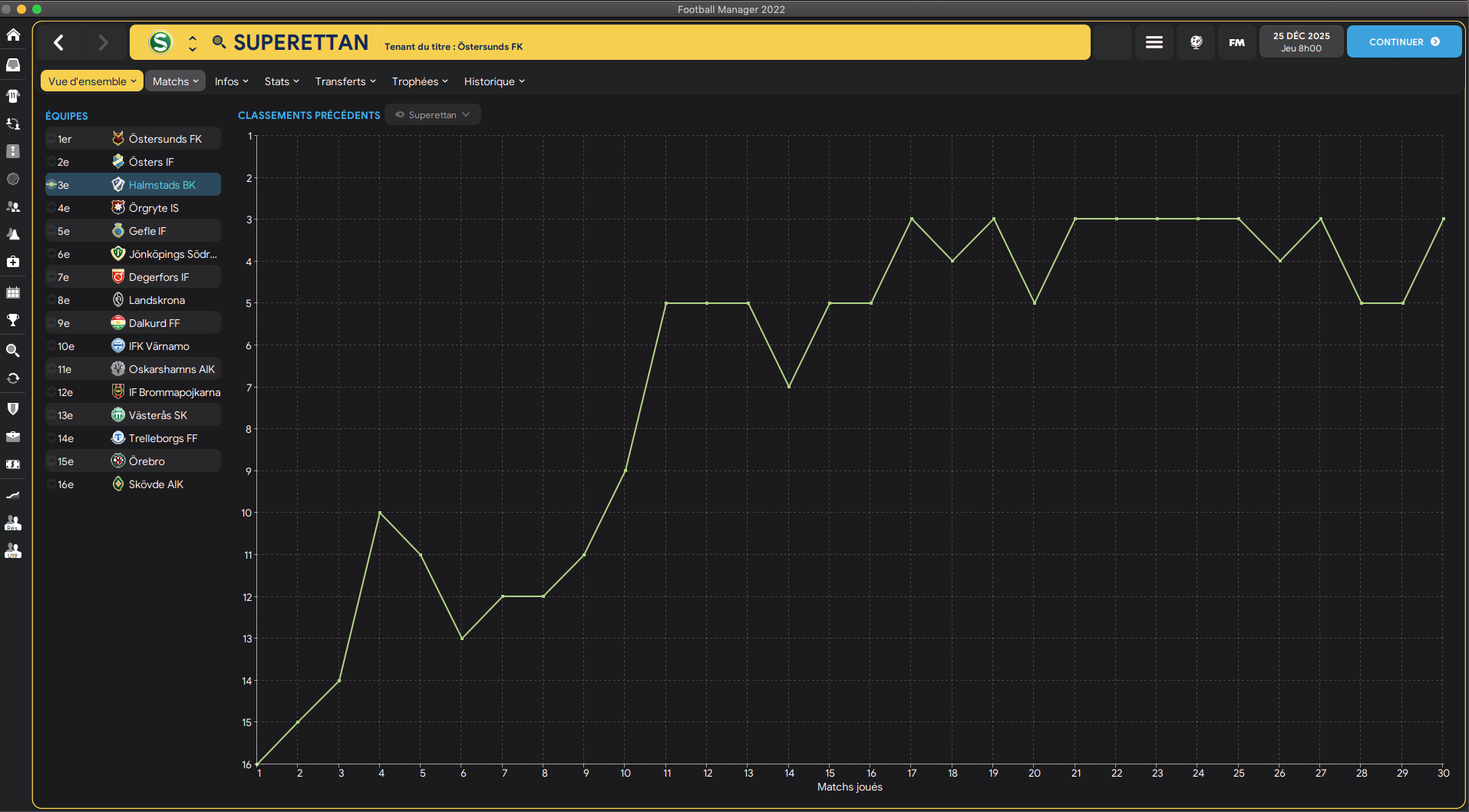
Task: Open the Home icon in sidebar
Action: point(13,35)
